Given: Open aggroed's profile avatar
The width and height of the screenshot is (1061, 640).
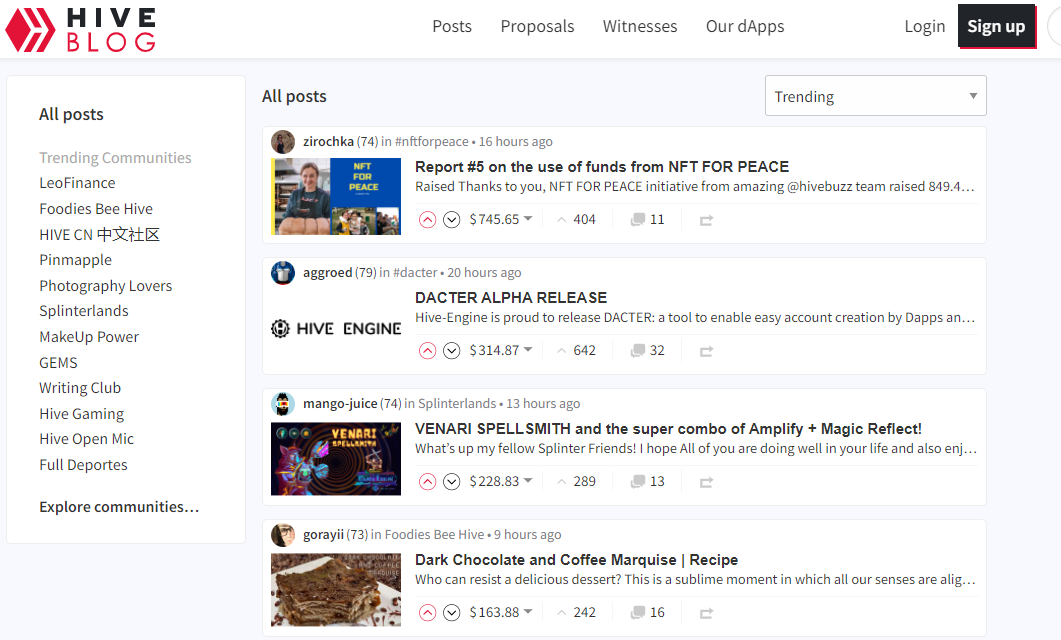Looking at the screenshot, I should point(283,273).
